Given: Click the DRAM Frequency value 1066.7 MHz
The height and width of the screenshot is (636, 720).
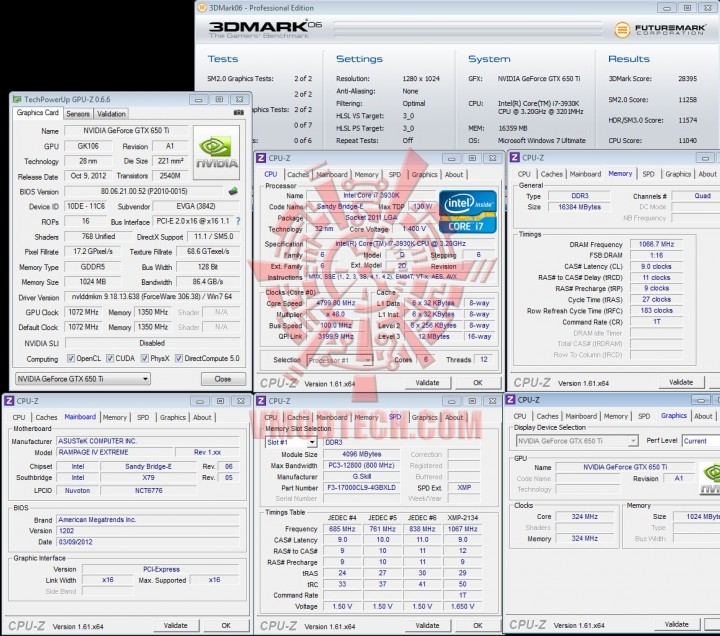Looking at the screenshot, I should point(656,244).
